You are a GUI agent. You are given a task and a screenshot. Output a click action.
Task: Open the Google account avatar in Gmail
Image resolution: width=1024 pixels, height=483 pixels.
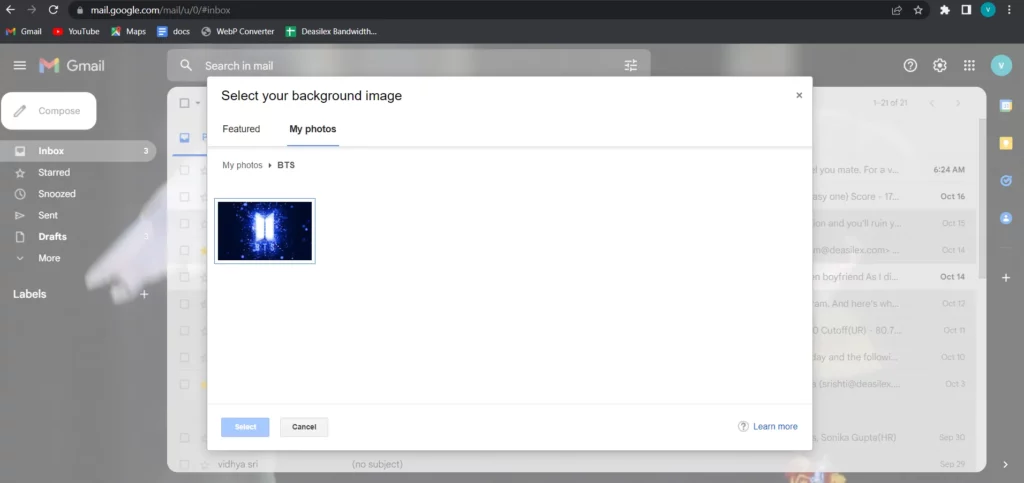(x=1001, y=65)
